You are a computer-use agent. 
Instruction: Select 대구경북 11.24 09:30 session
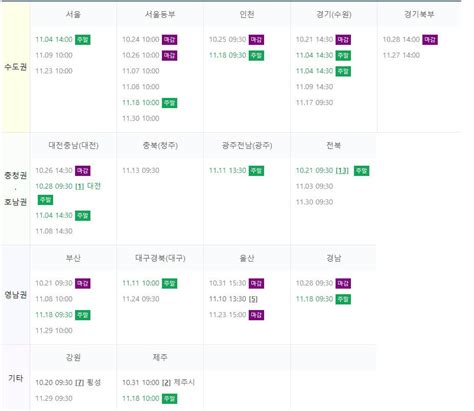pyautogui.click(x=141, y=299)
